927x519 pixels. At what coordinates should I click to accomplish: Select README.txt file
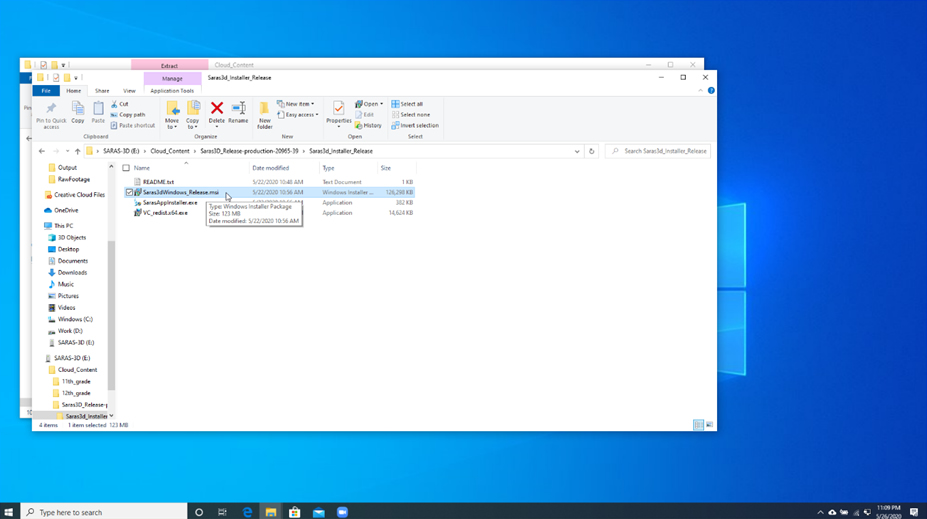(158, 182)
